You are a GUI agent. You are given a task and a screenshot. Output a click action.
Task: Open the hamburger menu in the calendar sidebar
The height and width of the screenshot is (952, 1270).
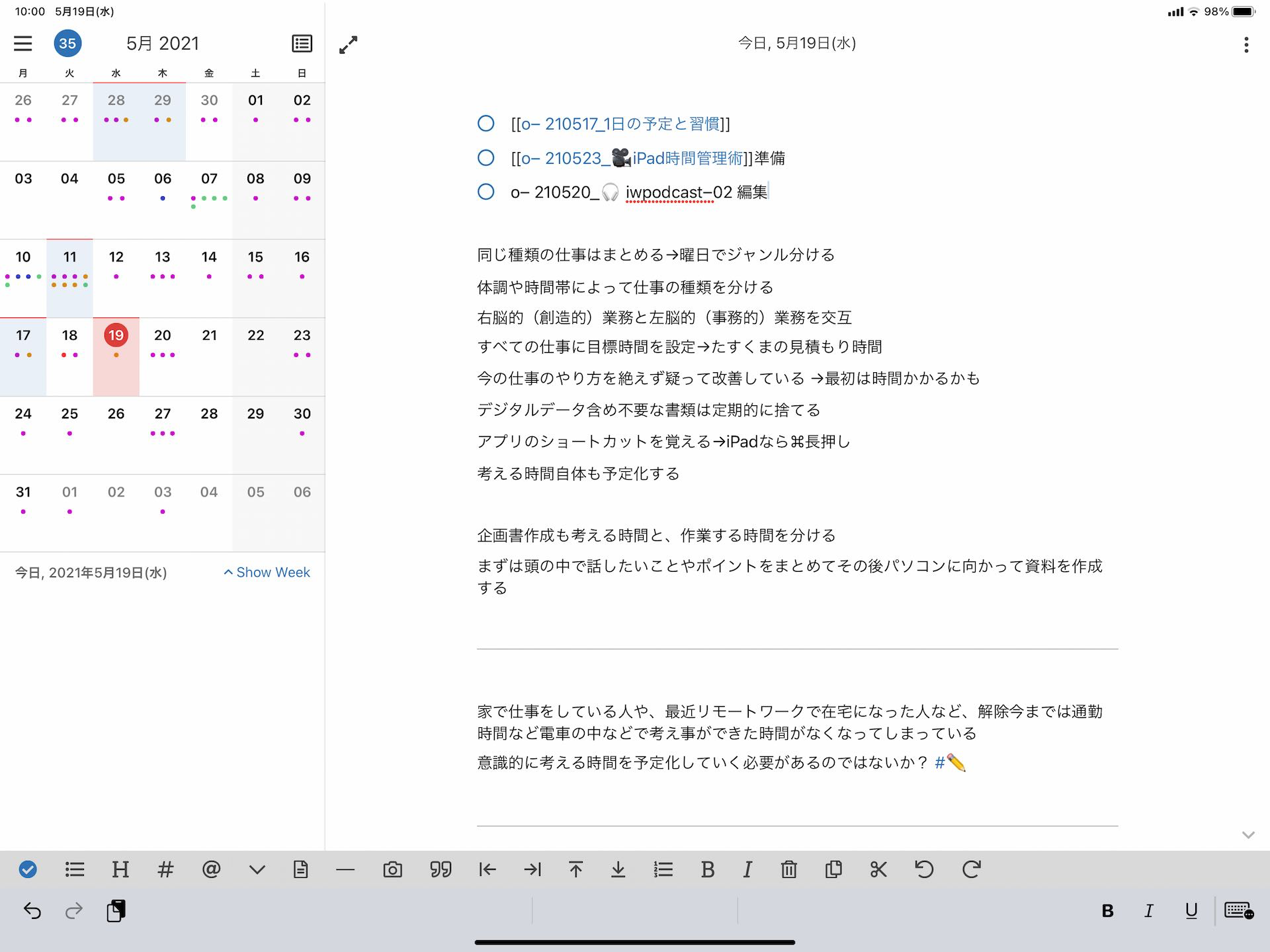[x=23, y=44]
